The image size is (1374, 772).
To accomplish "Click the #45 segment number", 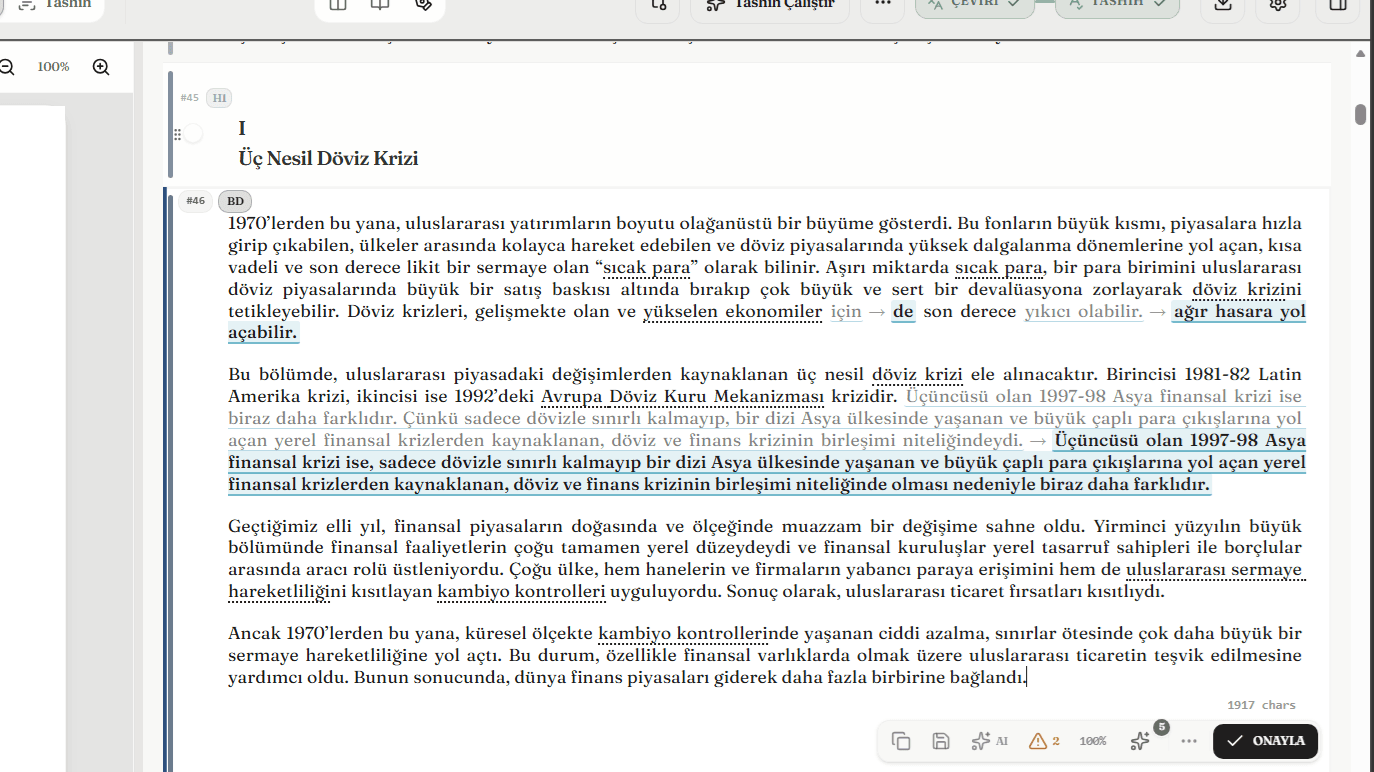I will pyautogui.click(x=190, y=98).
